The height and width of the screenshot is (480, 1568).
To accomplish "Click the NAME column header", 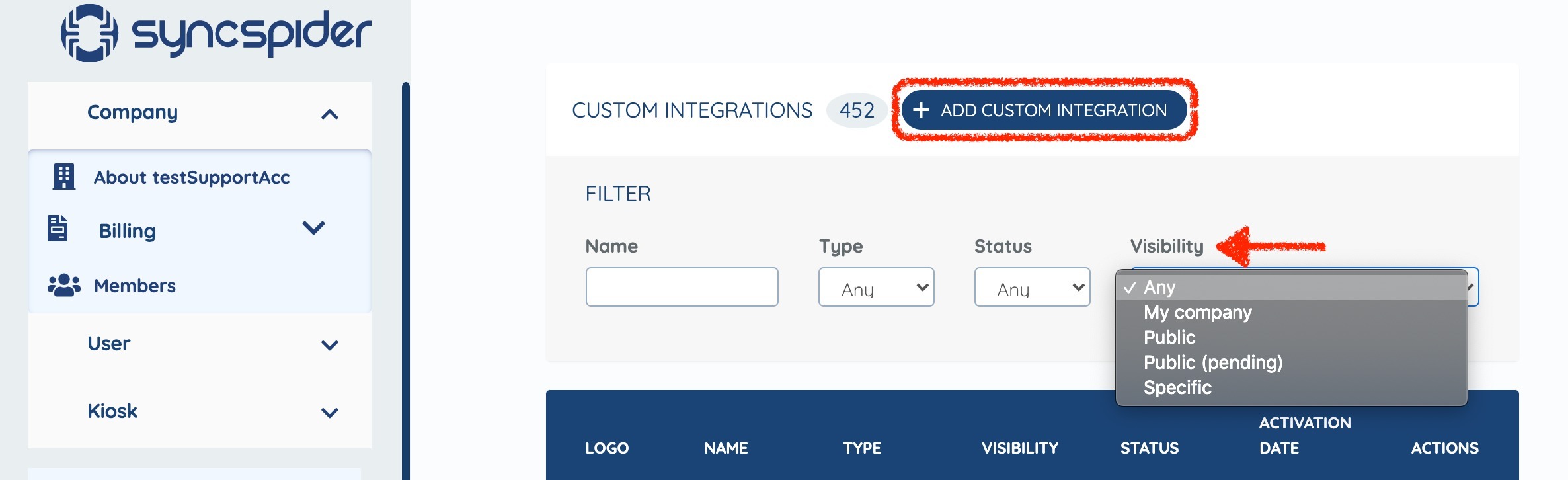I will (x=726, y=448).
